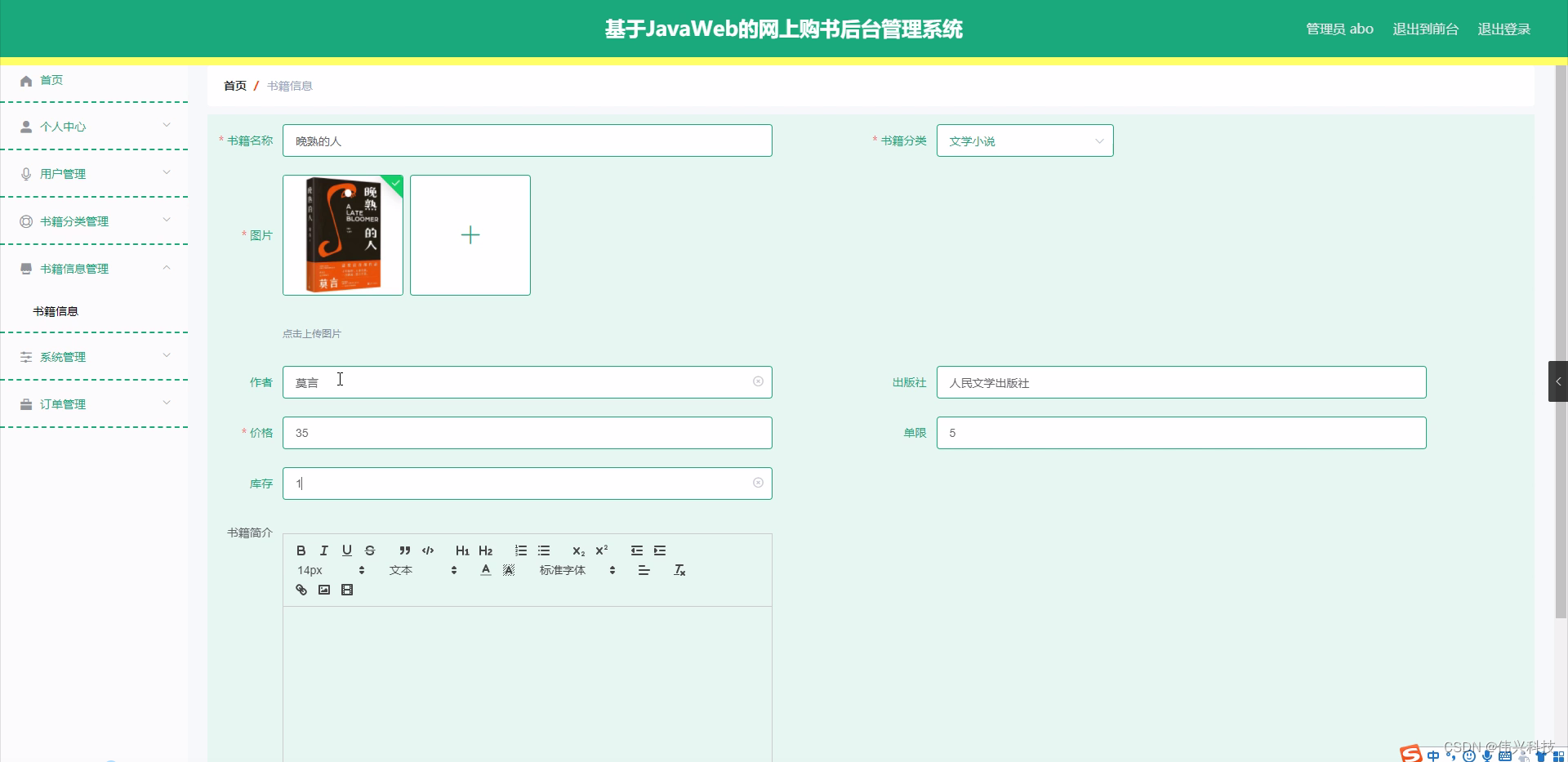Click the 书籍信息 breadcrumb text
Screen dimensions: 1568x762
pos(290,86)
